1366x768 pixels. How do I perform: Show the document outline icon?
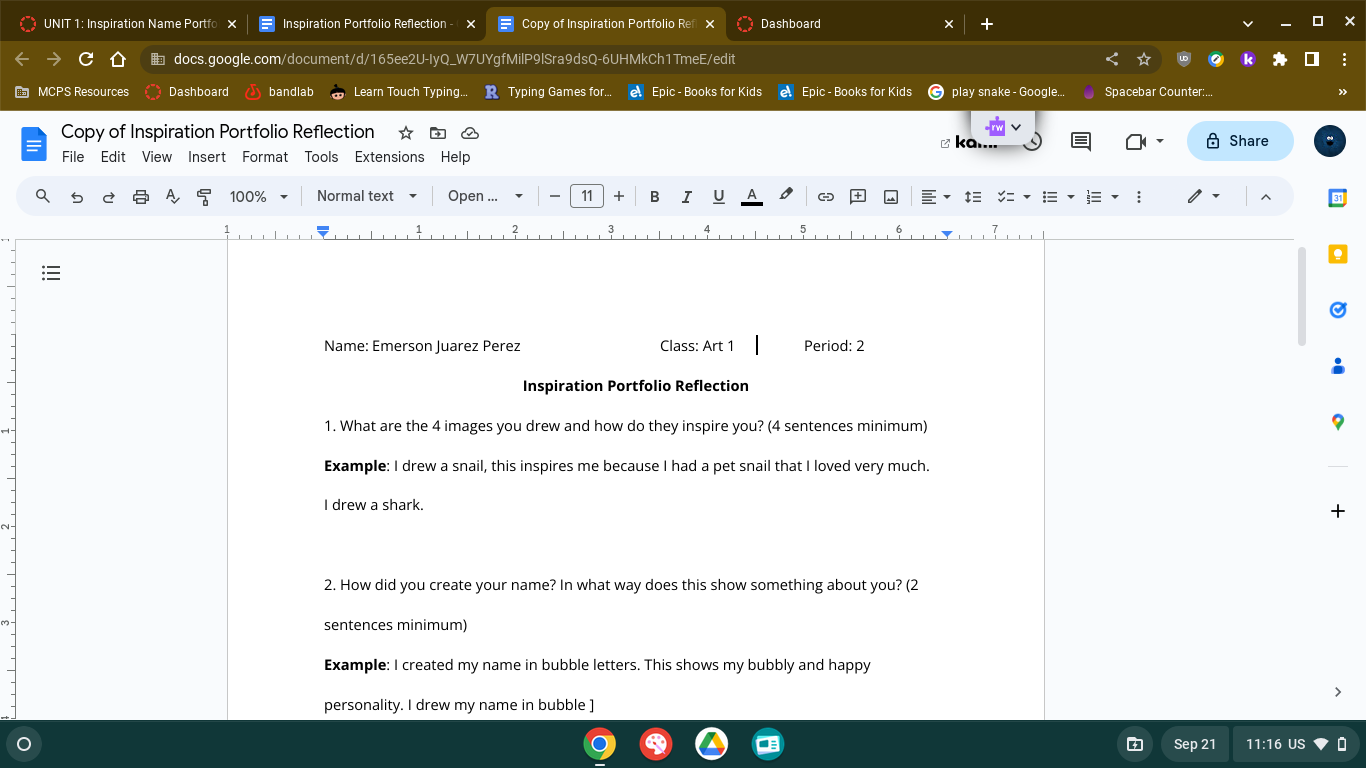pos(51,273)
